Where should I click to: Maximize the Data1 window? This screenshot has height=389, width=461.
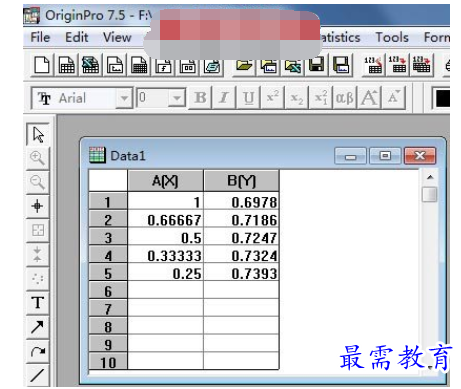click(385, 156)
